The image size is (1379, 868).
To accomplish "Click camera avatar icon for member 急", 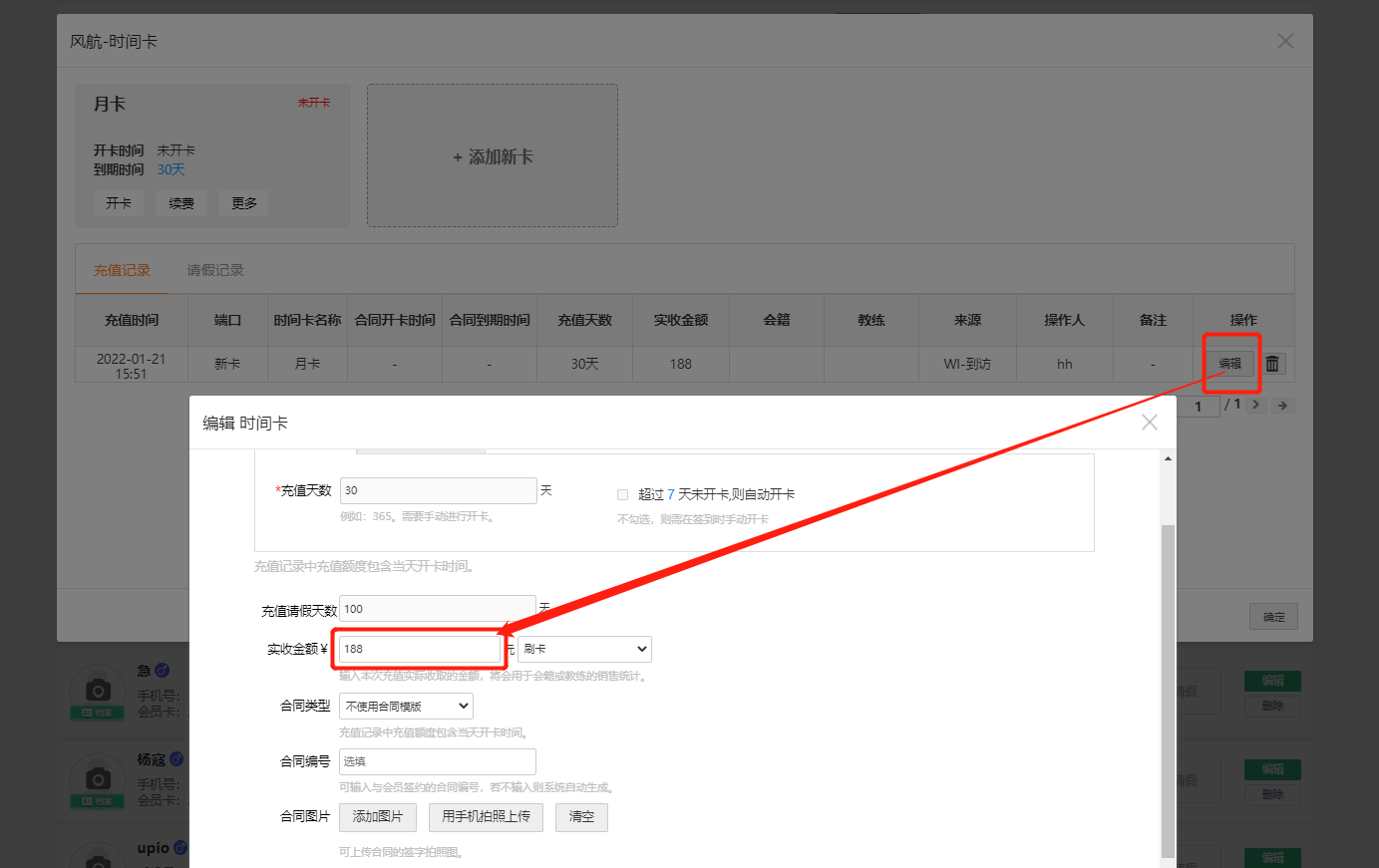I will point(98,689).
